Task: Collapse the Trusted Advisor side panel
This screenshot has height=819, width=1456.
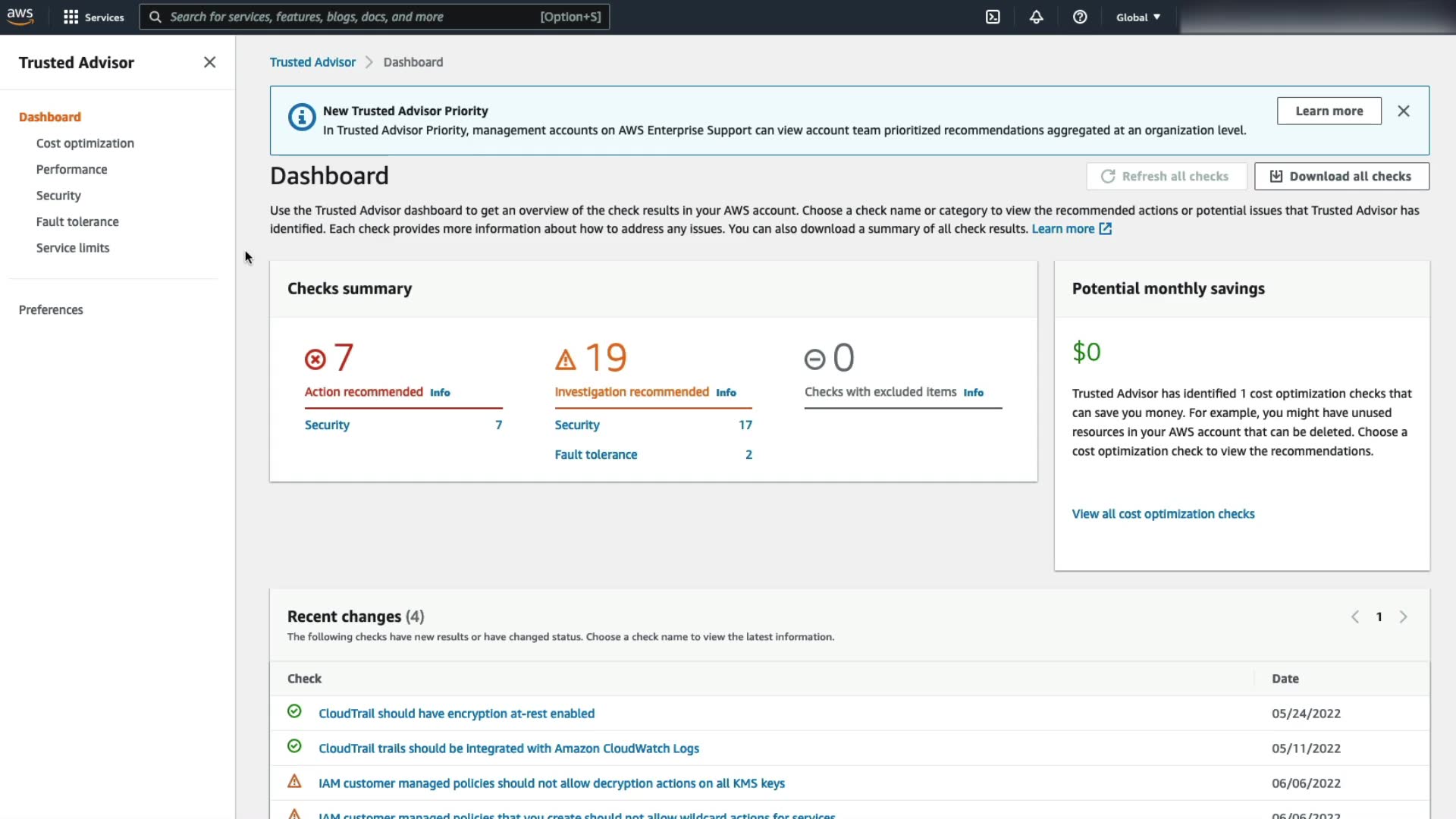Action: 209,62
